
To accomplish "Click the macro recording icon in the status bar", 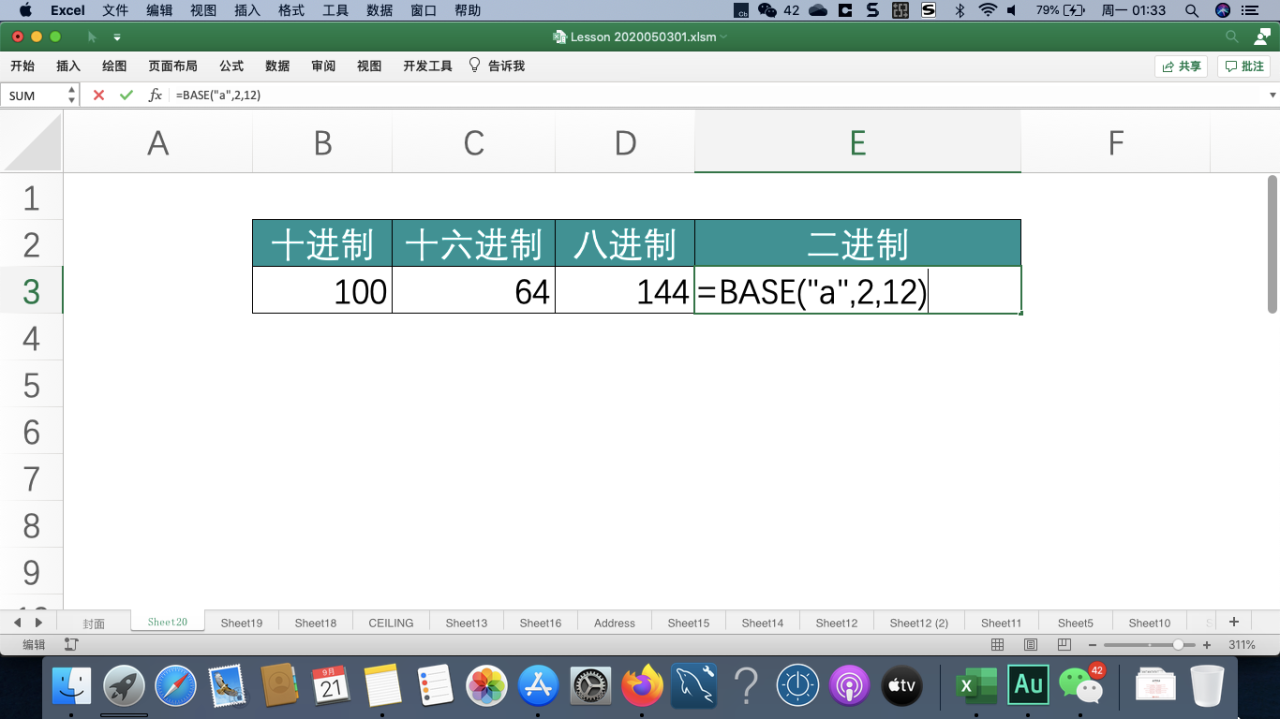I will coord(71,645).
